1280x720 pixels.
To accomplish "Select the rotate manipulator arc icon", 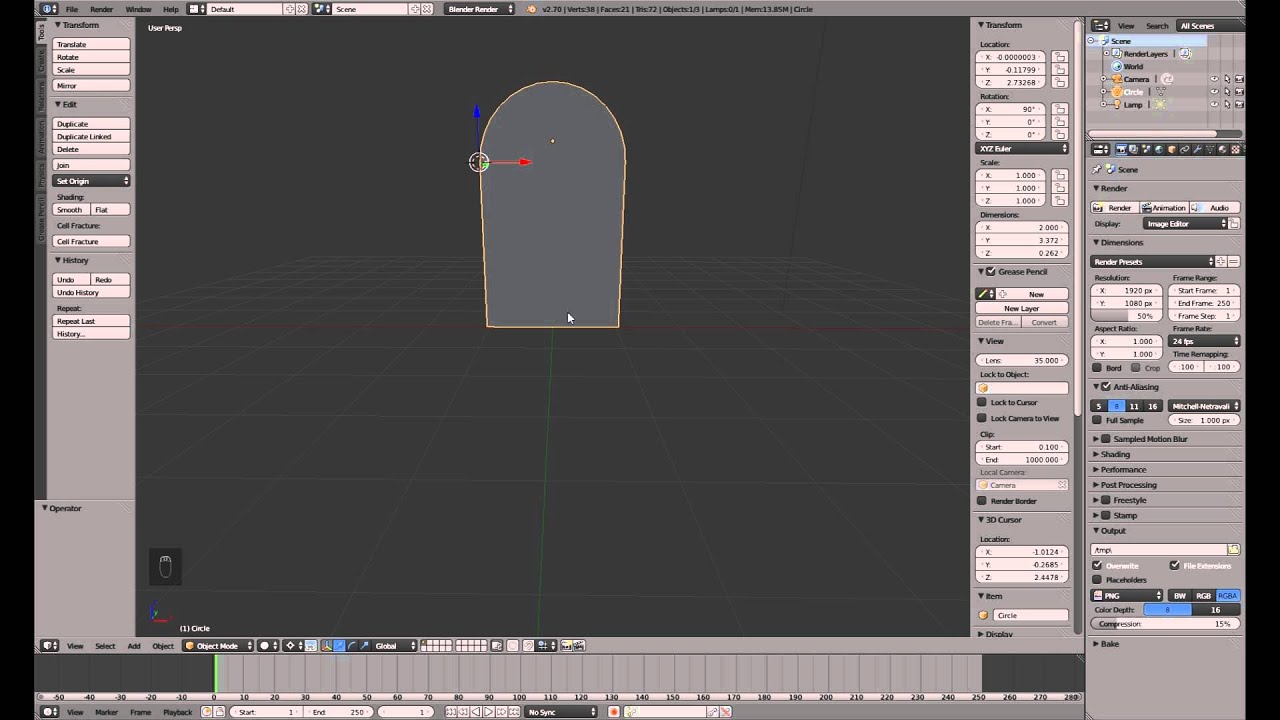I will (352, 646).
